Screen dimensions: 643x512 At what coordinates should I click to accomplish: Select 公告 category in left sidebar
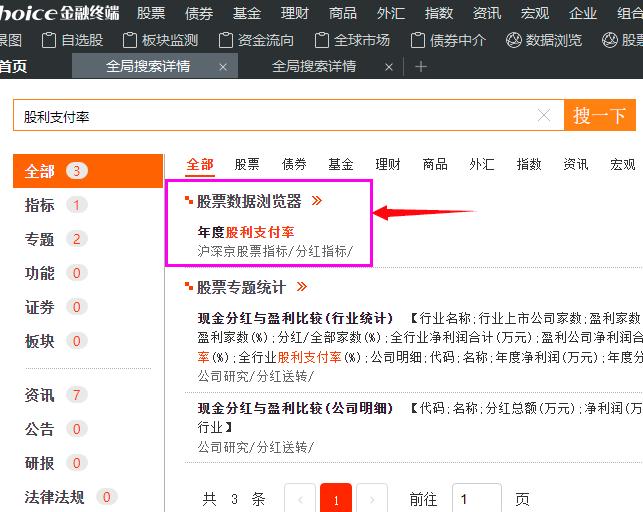56,429
